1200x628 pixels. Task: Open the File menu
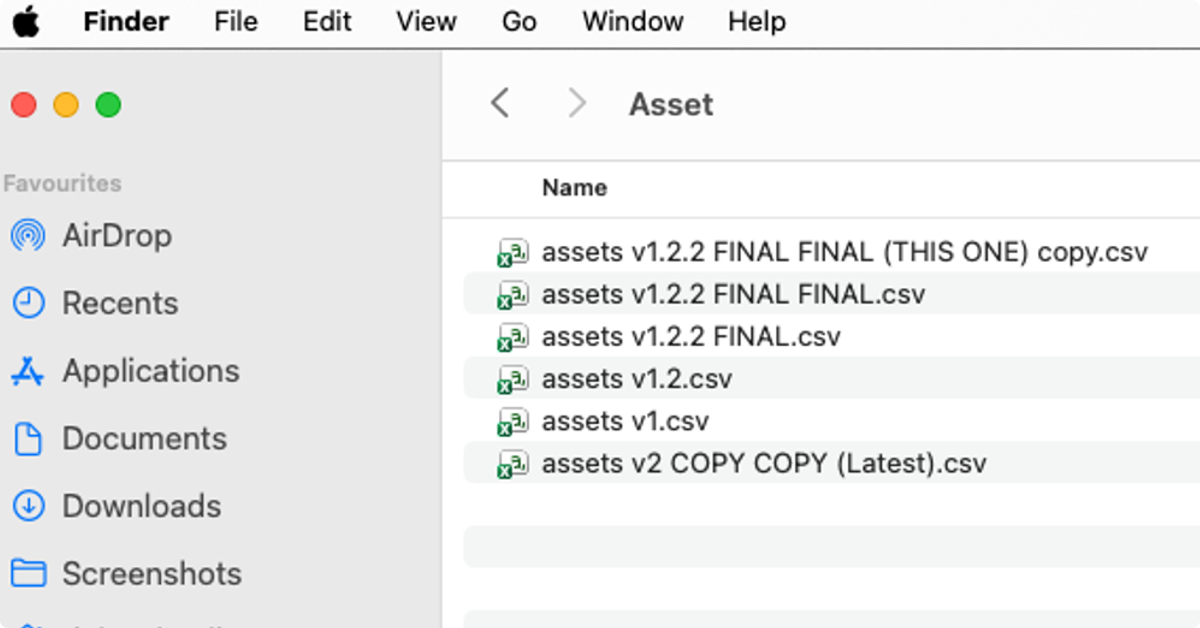[235, 20]
